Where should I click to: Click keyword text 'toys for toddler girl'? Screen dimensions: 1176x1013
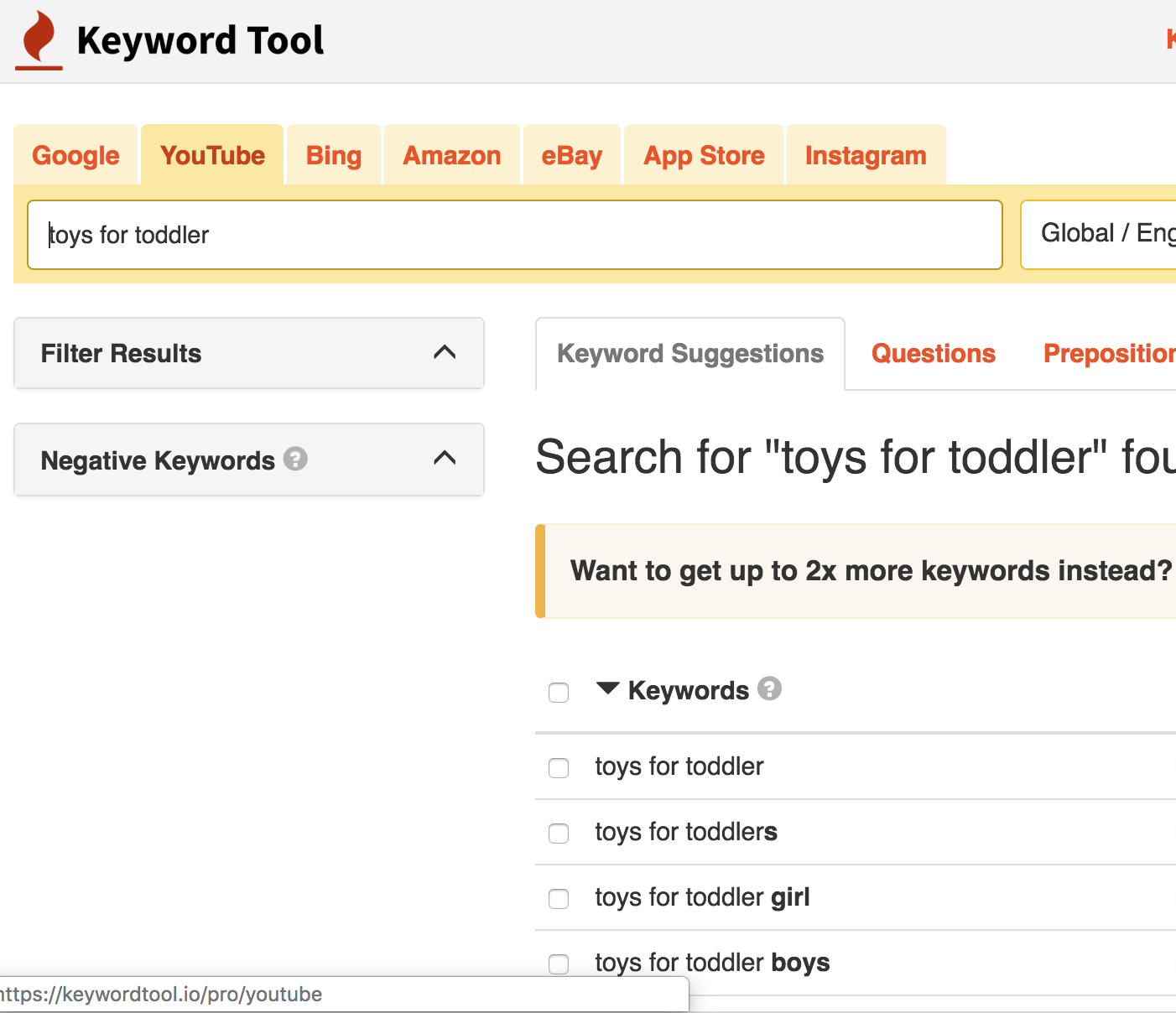point(702,897)
